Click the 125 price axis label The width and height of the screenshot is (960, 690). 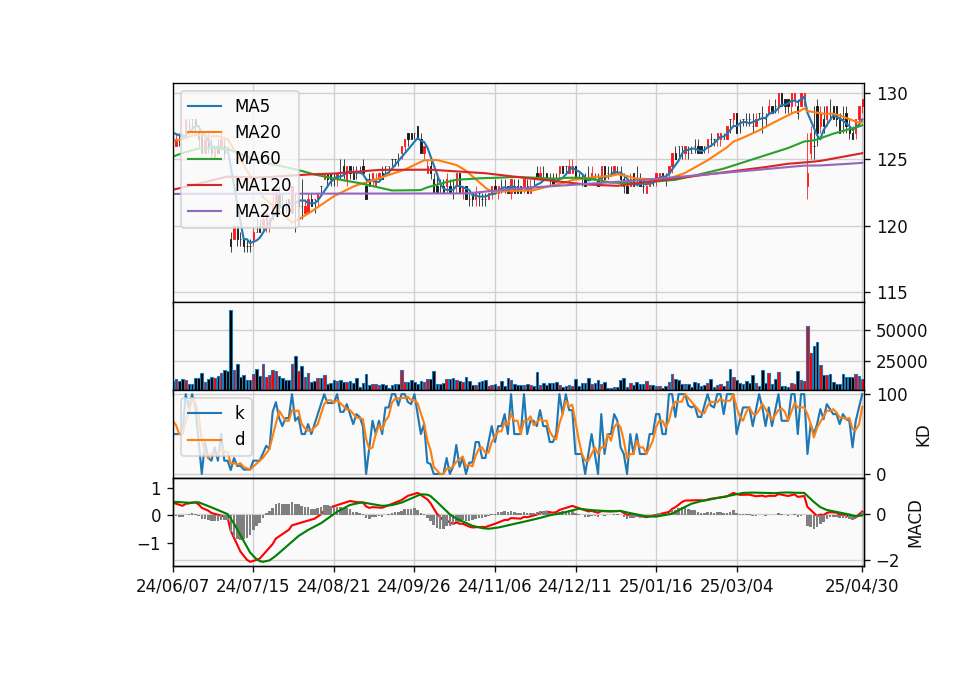(892, 160)
